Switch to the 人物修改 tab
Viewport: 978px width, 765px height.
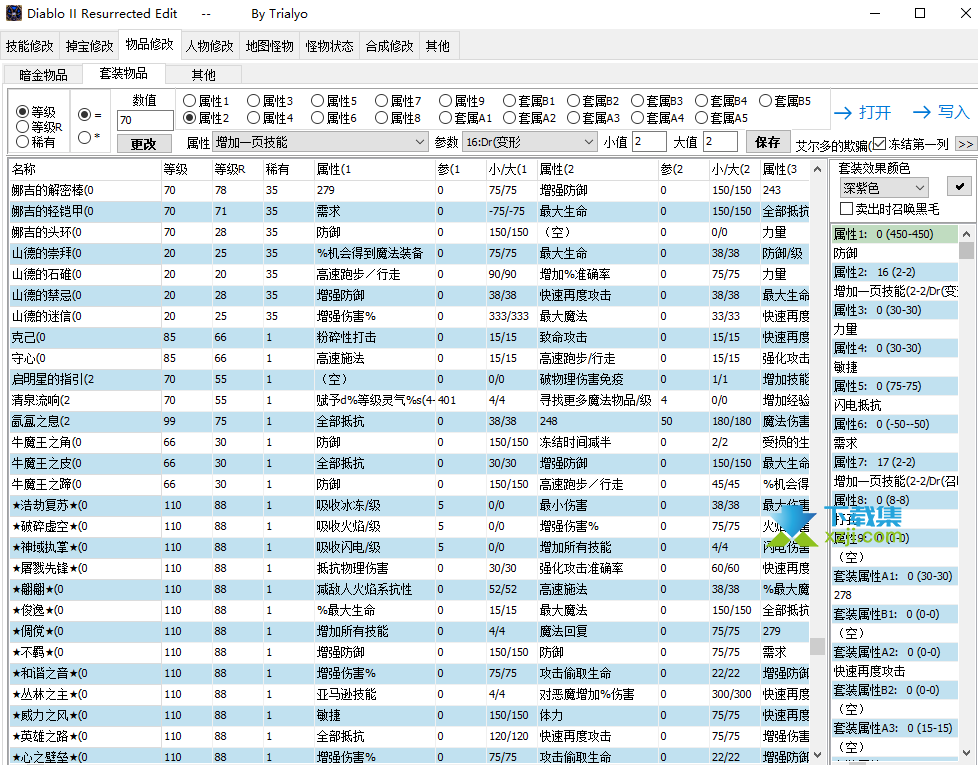tap(210, 46)
